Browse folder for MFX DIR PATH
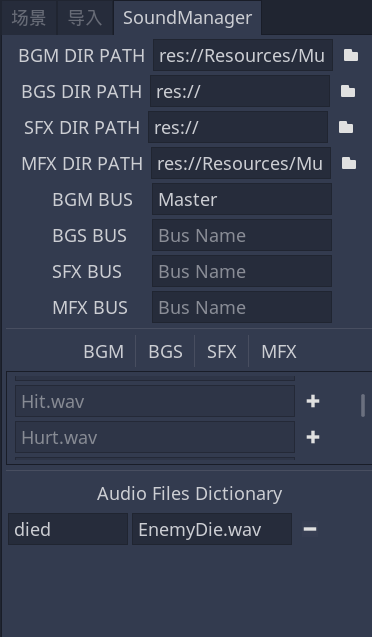 pos(349,163)
